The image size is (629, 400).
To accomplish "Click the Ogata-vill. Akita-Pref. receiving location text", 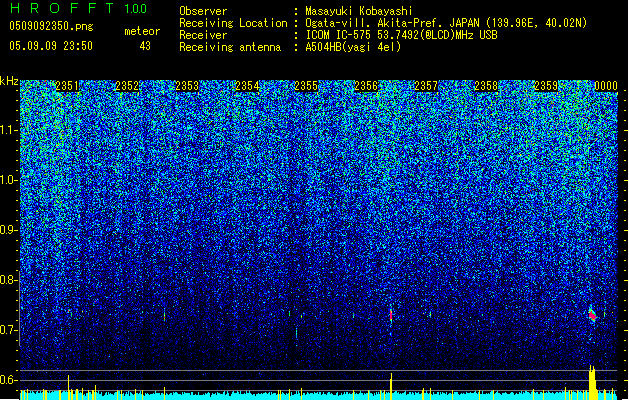I will pyautogui.click(x=446, y=23).
